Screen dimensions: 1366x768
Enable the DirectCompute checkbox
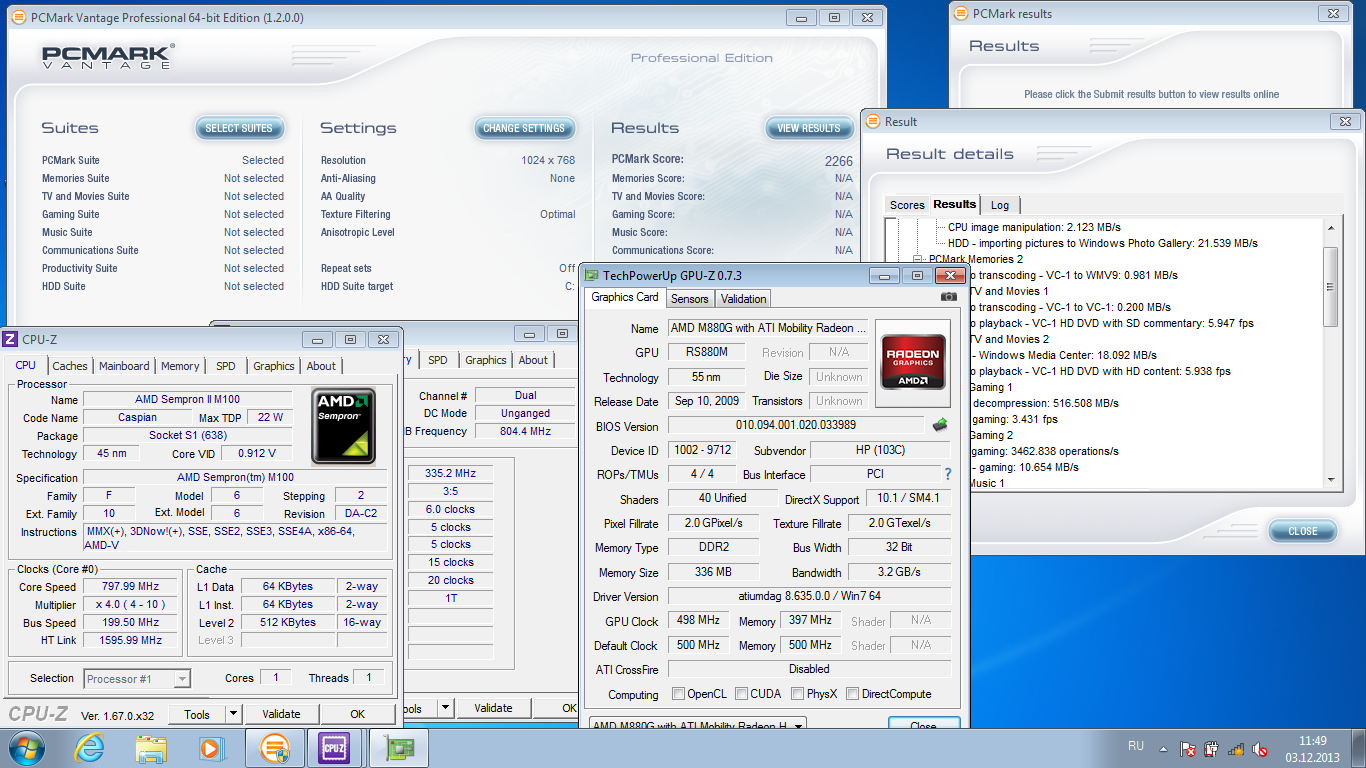tap(853, 694)
